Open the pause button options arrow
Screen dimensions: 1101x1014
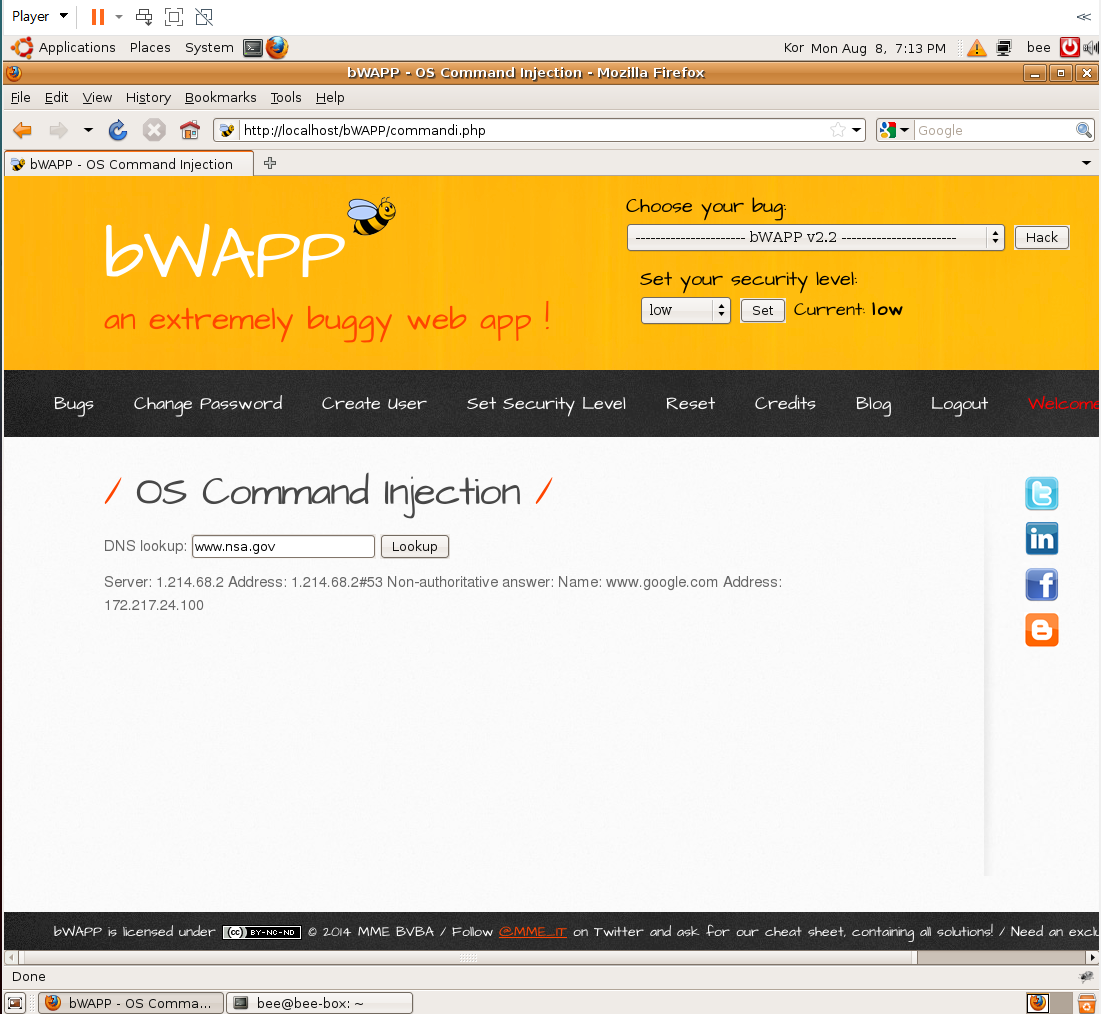[x=119, y=16]
